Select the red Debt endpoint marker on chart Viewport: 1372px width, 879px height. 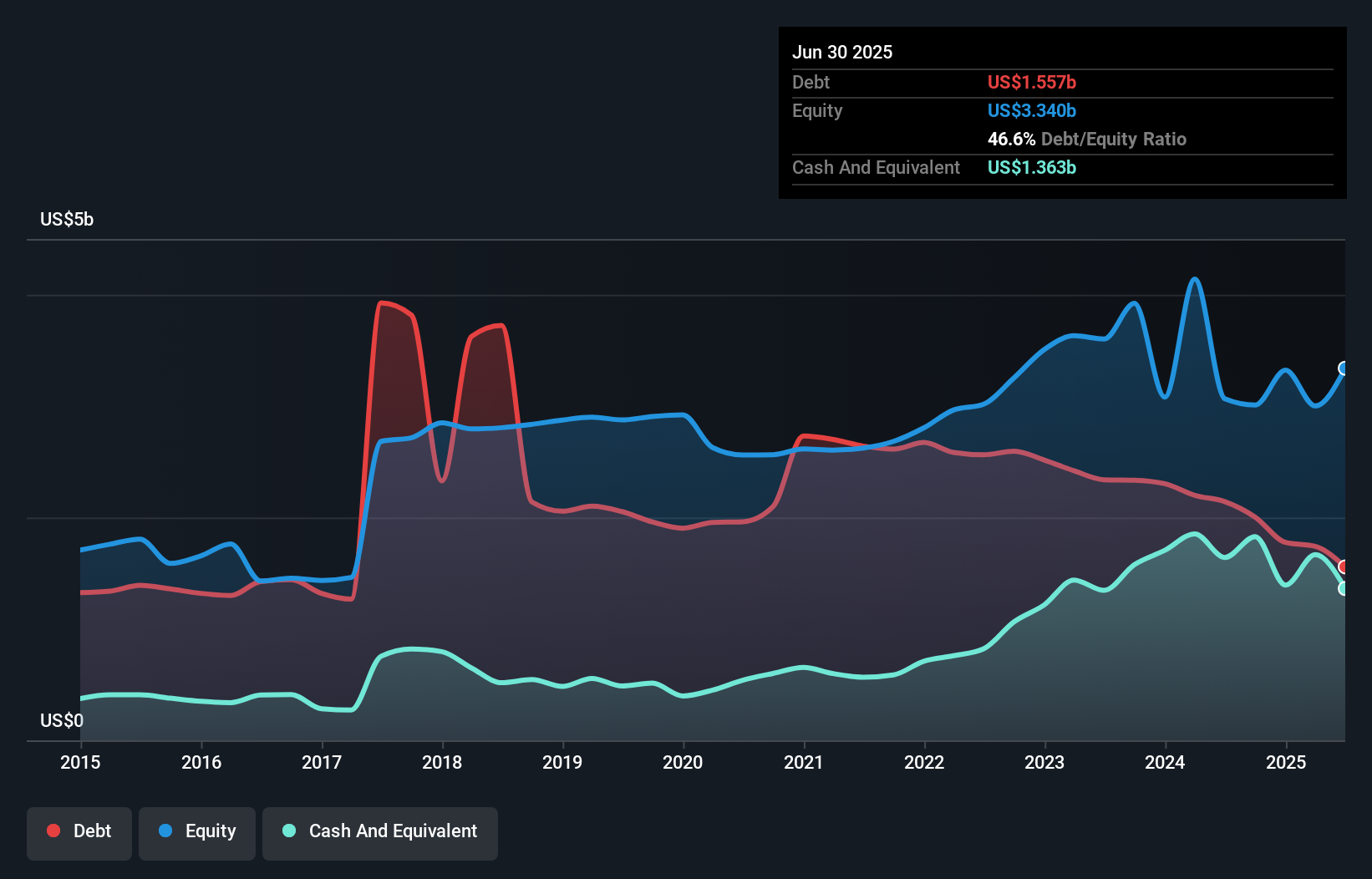click(x=1344, y=566)
